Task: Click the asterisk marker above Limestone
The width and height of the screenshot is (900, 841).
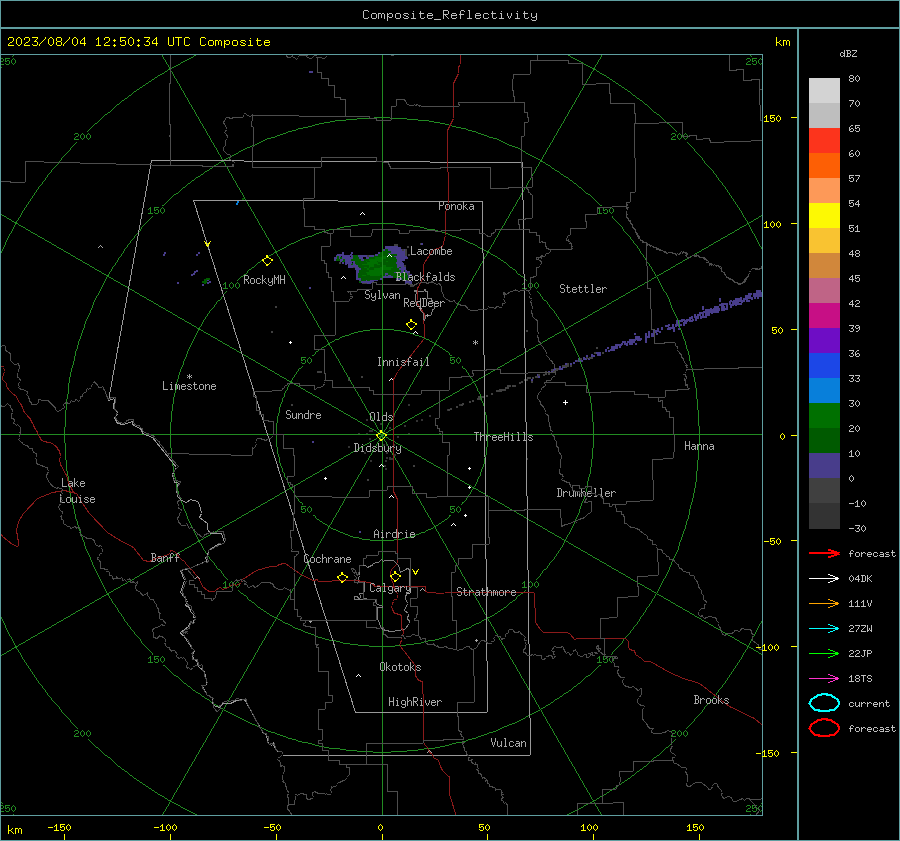Action: (189, 377)
